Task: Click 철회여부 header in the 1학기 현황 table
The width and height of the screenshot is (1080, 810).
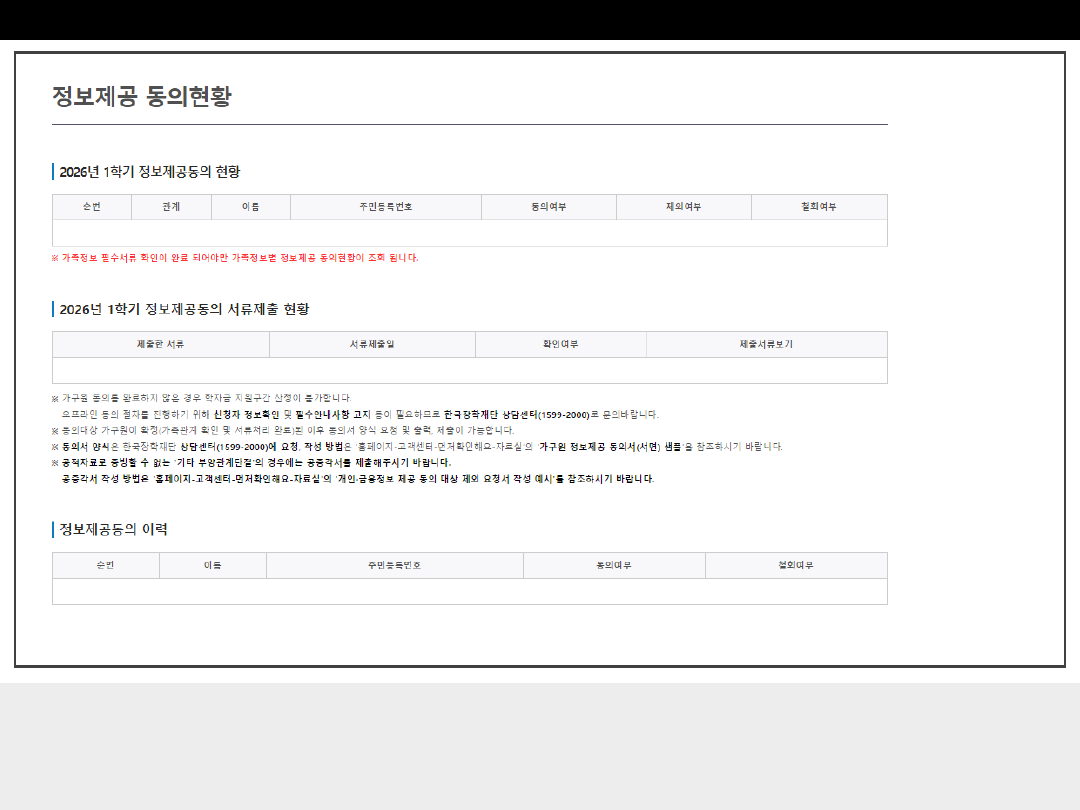Action: 819,207
